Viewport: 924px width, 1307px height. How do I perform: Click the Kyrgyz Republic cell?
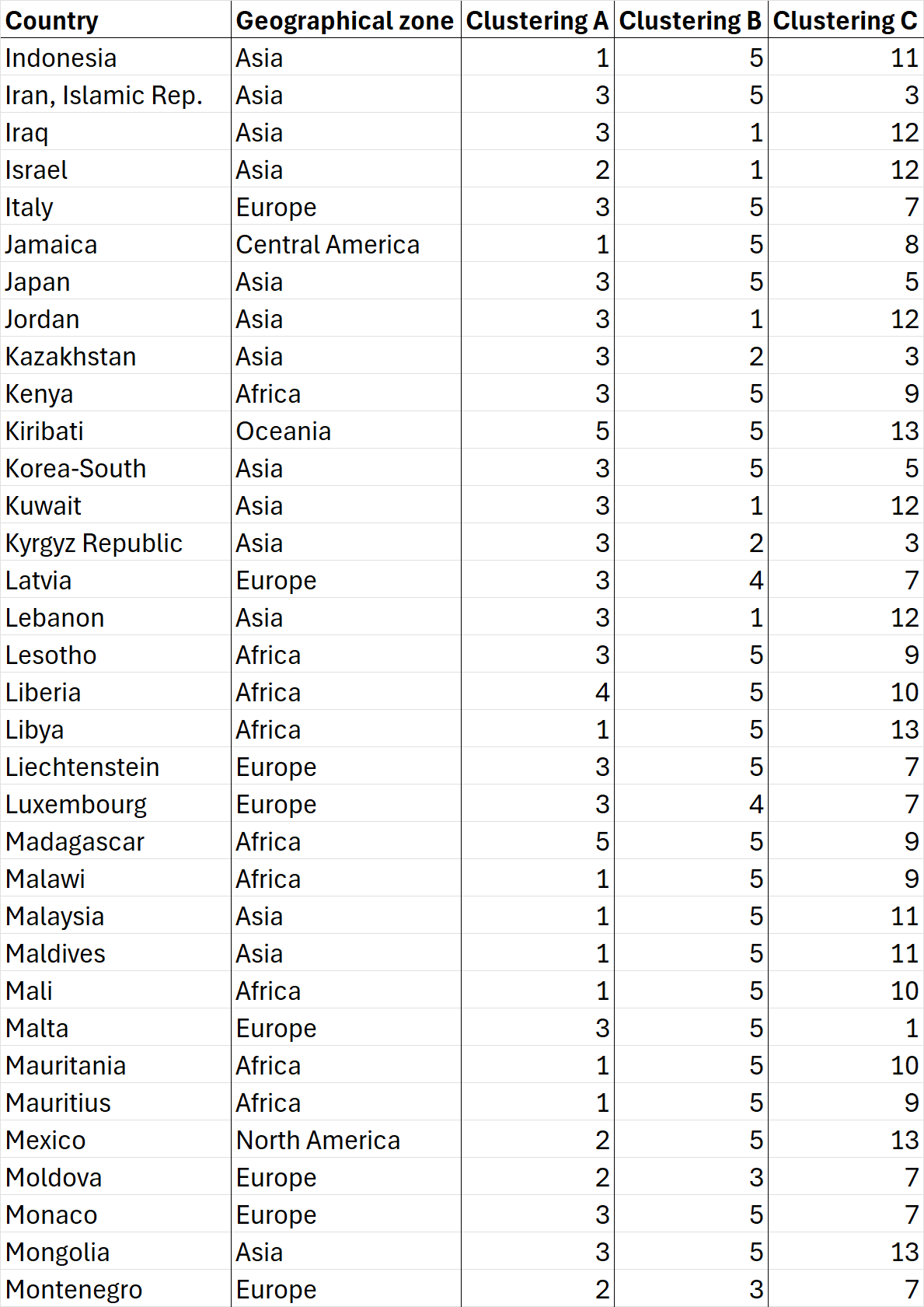pyautogui.click(x=94, y=543)
